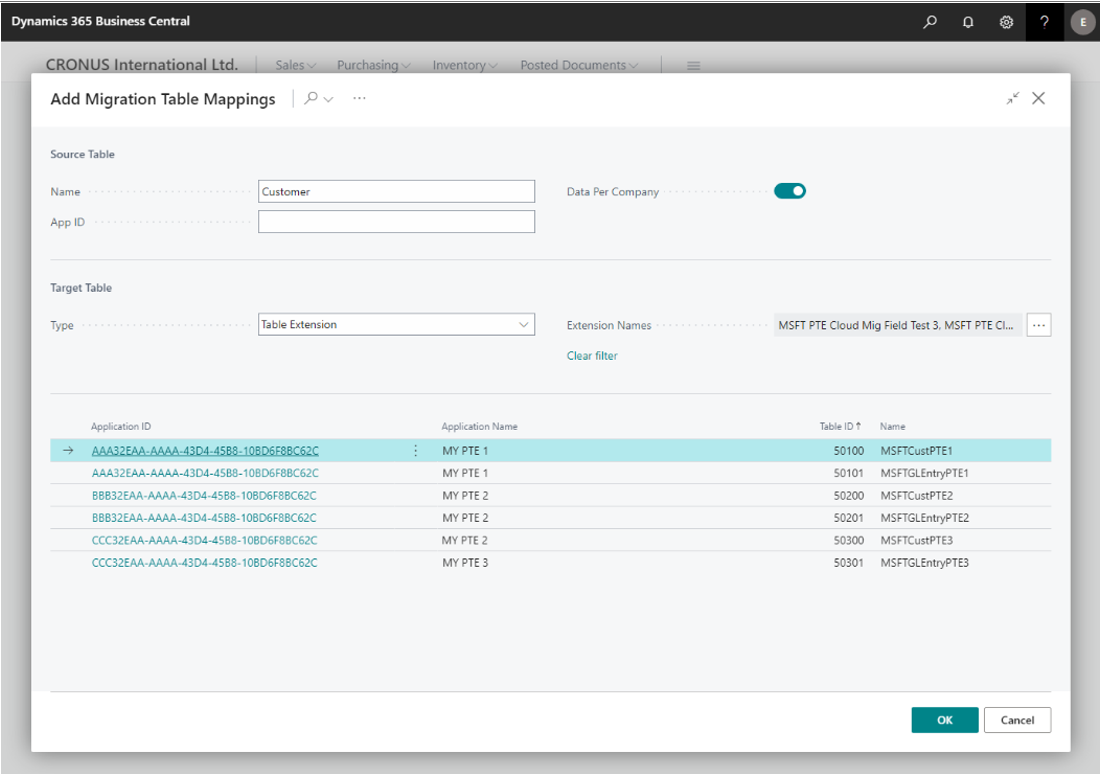Select Table ID cell 50201
Viewport: 1100px width, 774px height.
pyautogui.click(x=848, y=518)
